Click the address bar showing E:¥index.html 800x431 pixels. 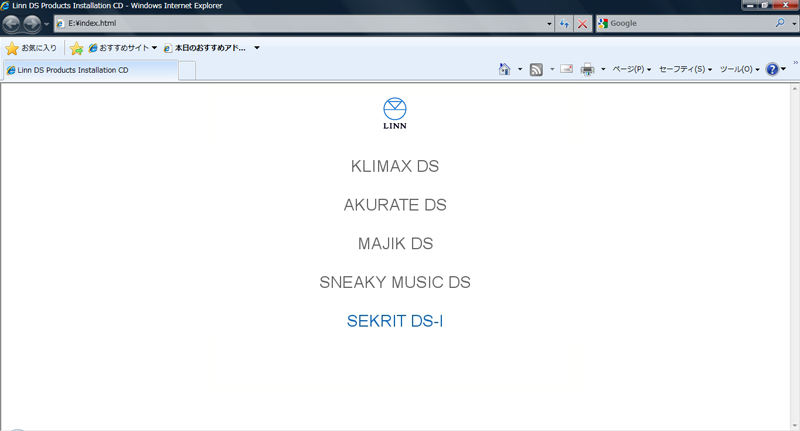299,23
